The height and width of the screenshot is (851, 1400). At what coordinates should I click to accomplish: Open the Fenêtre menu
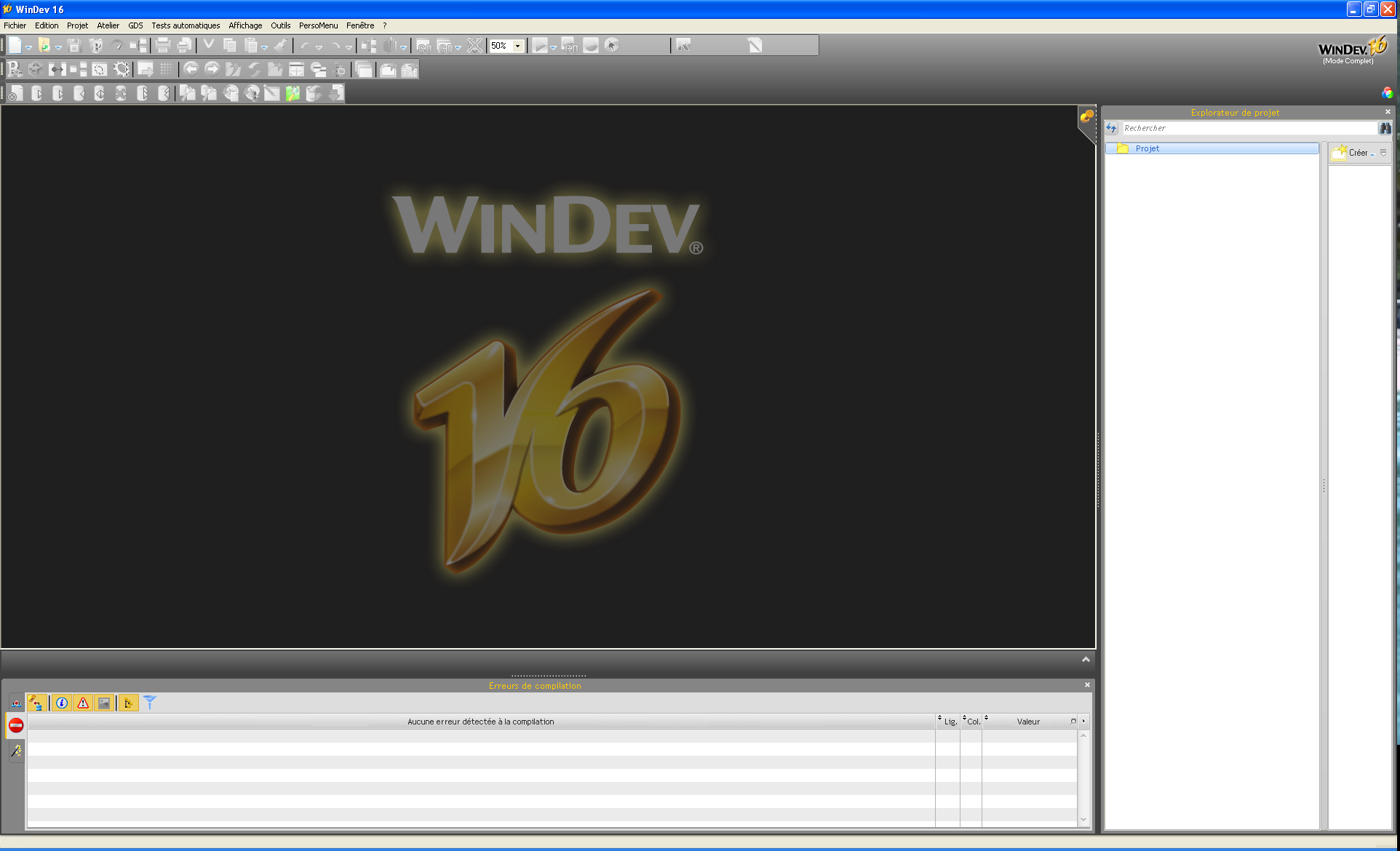pos(360,25)
